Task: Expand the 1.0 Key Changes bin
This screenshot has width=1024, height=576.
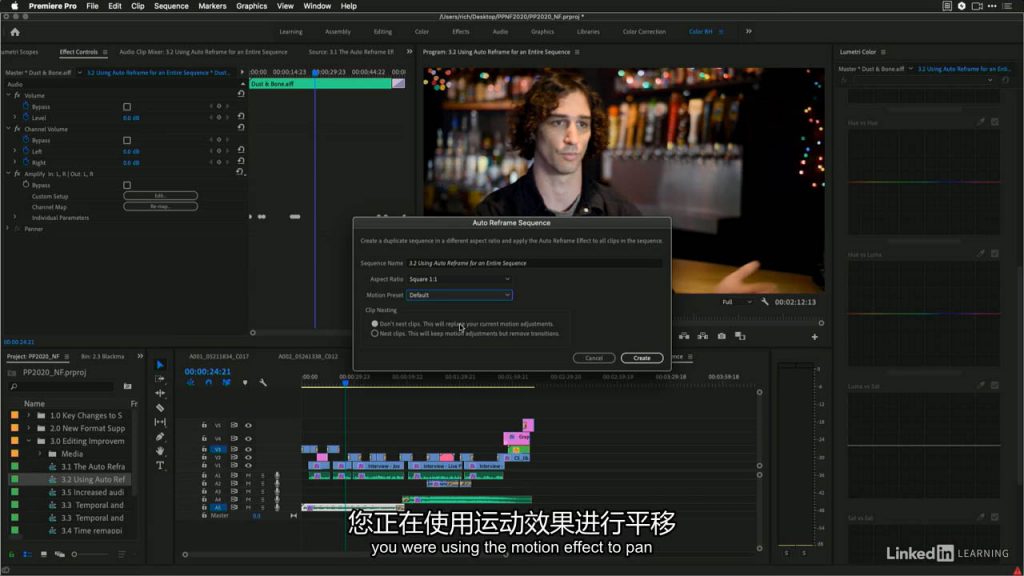Action: coord(29,415)
